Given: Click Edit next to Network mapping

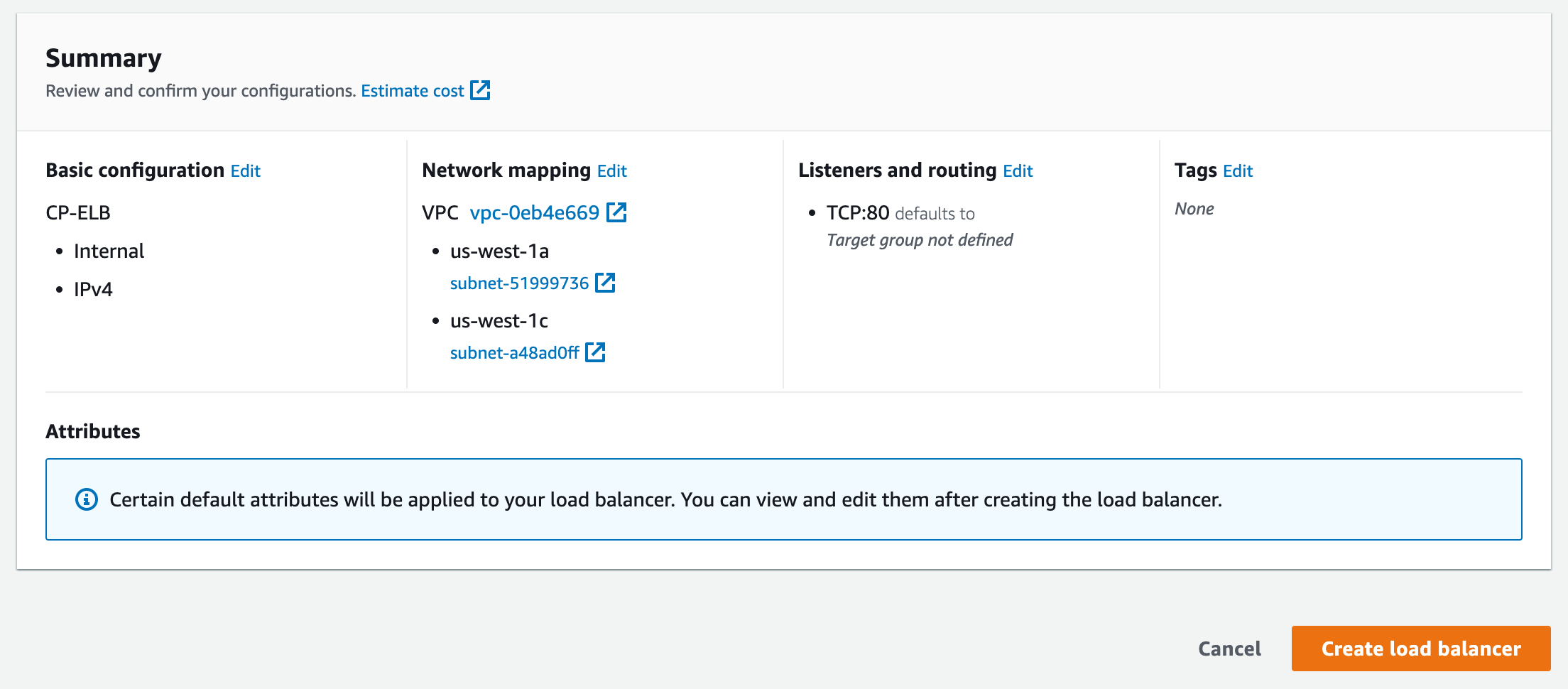Looking at the screenshot, I should click(x=611, y=170).
